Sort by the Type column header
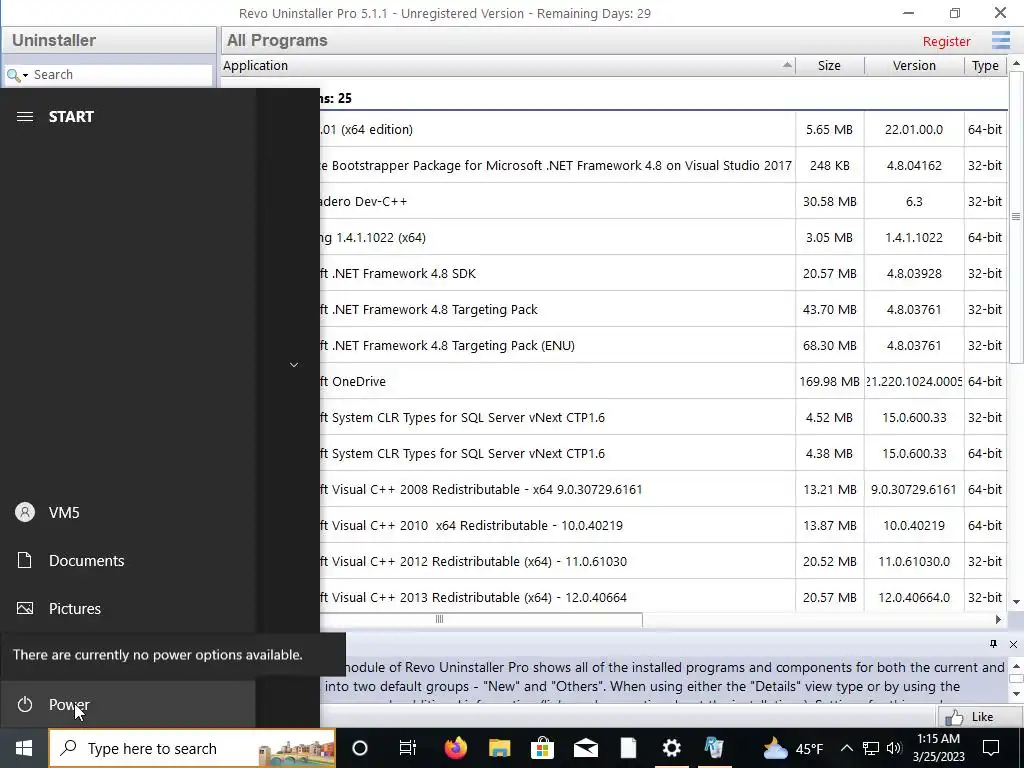 pos(985,65)
